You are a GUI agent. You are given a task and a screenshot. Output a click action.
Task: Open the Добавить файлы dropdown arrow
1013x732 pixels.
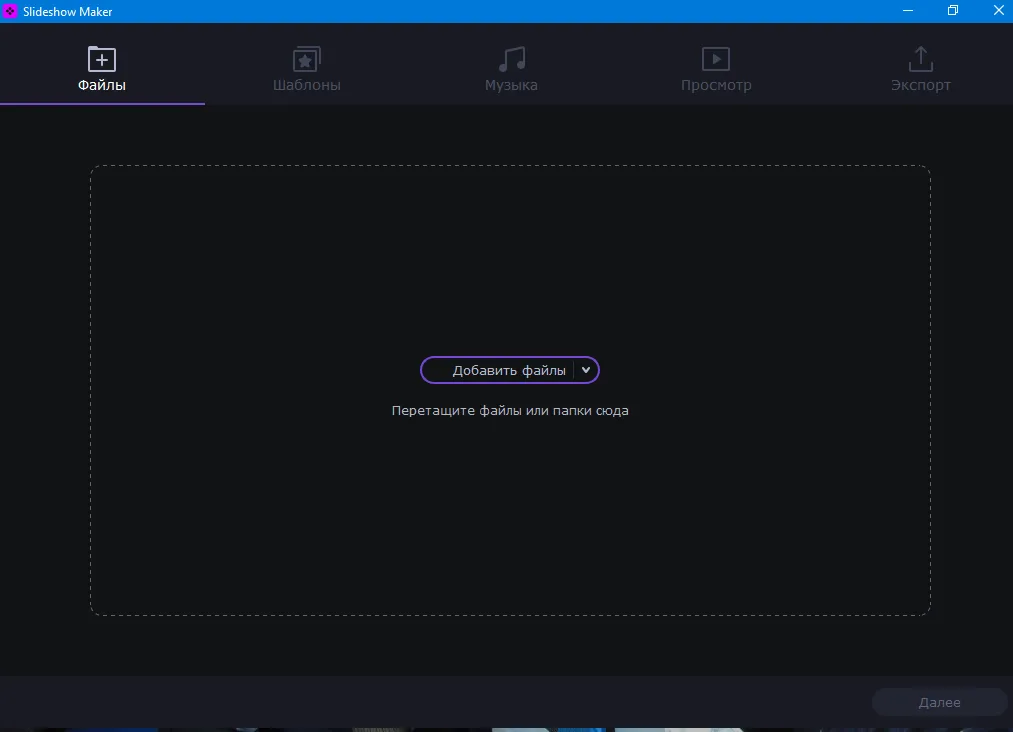(x=587, y=370)
